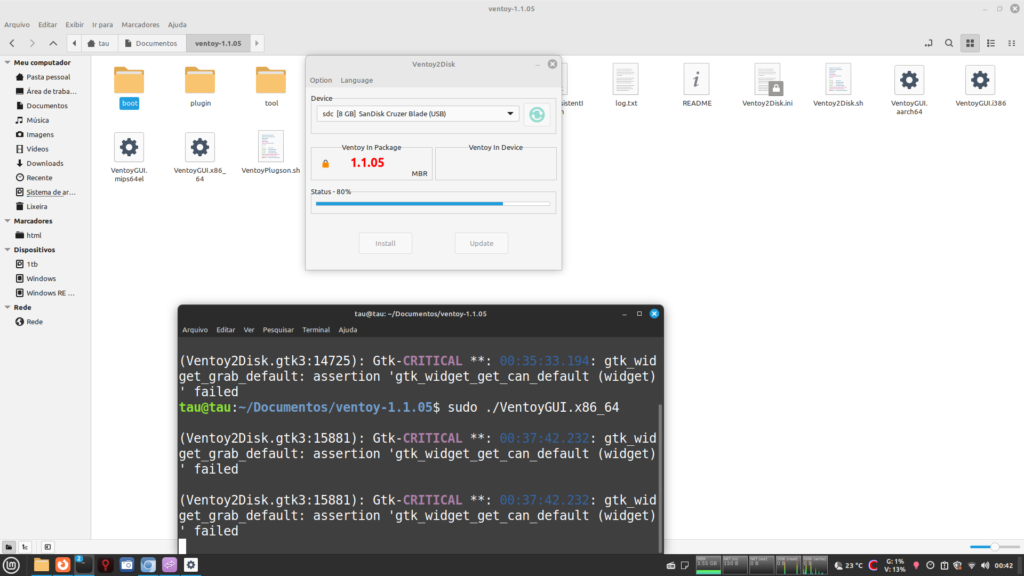Click the orange Secure Boot lock icon
Viewport: 1024px width, 576px height.
coord(325,163)
